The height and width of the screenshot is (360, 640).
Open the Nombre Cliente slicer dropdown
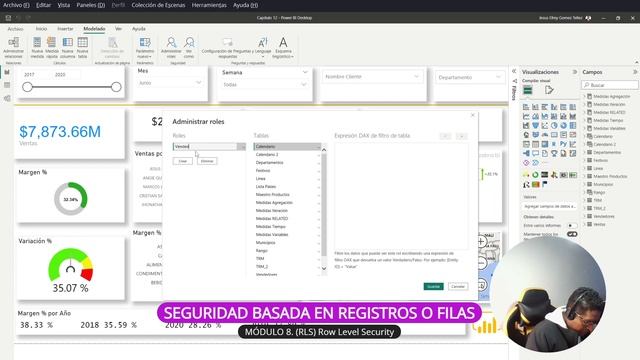pos(416,76)
